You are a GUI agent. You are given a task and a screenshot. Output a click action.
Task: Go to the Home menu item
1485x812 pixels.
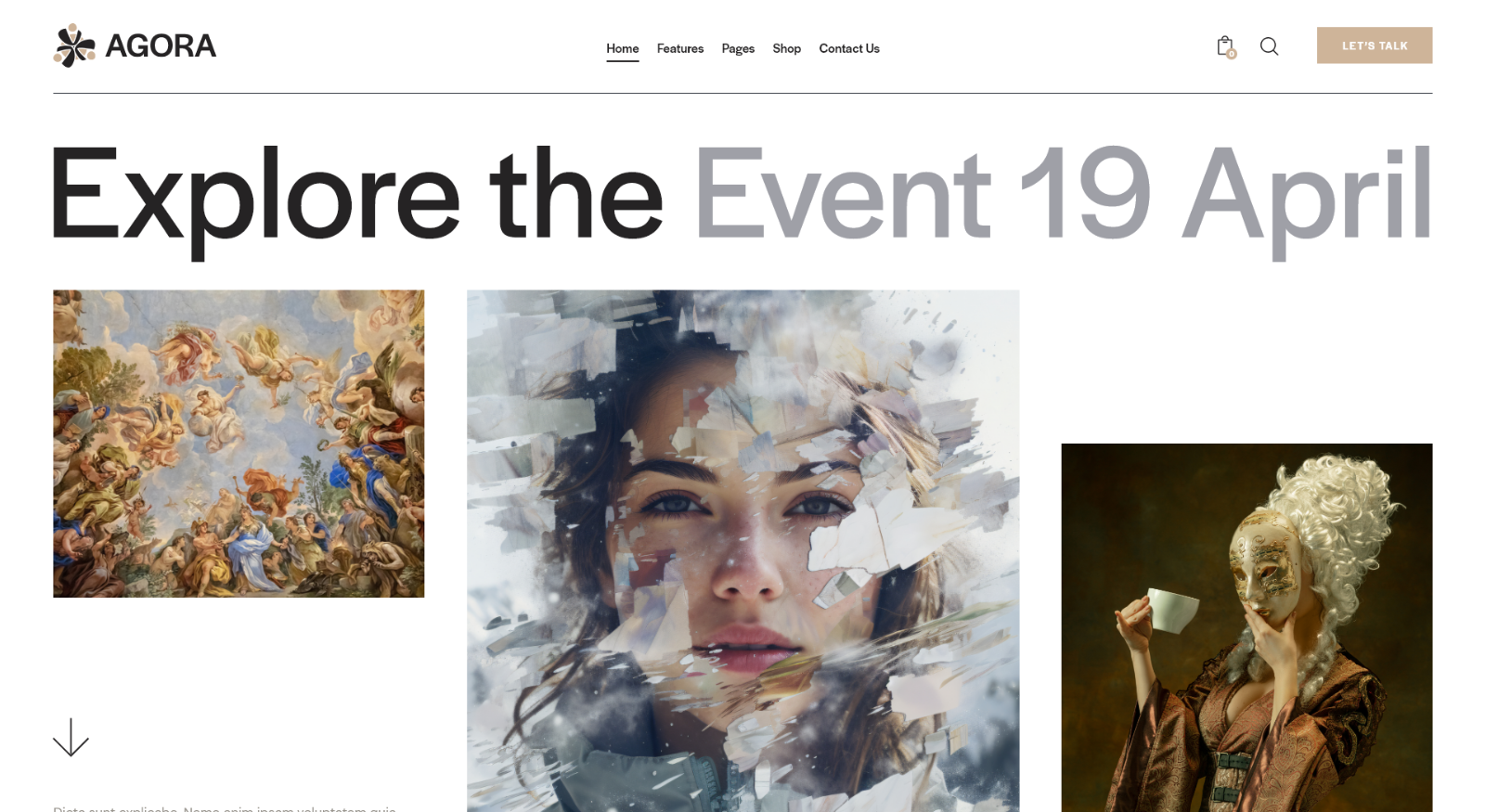coord(623,48)
